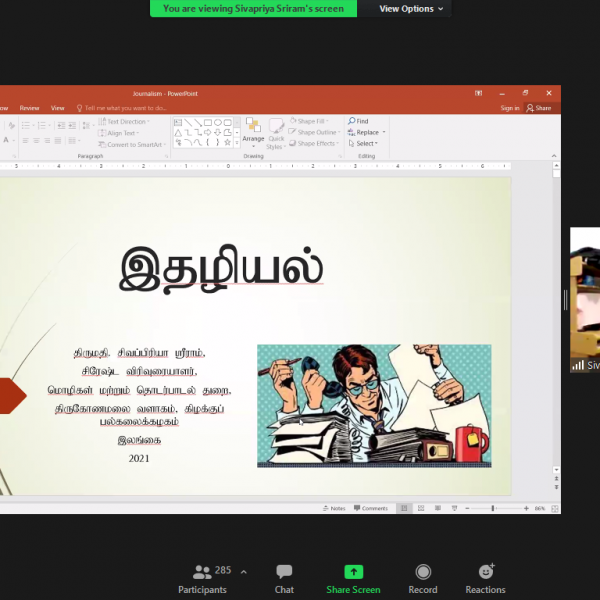This screenshot has height=600, width=600.
Task: Switch to the View ribbon tab
Action: coord(57,108)
